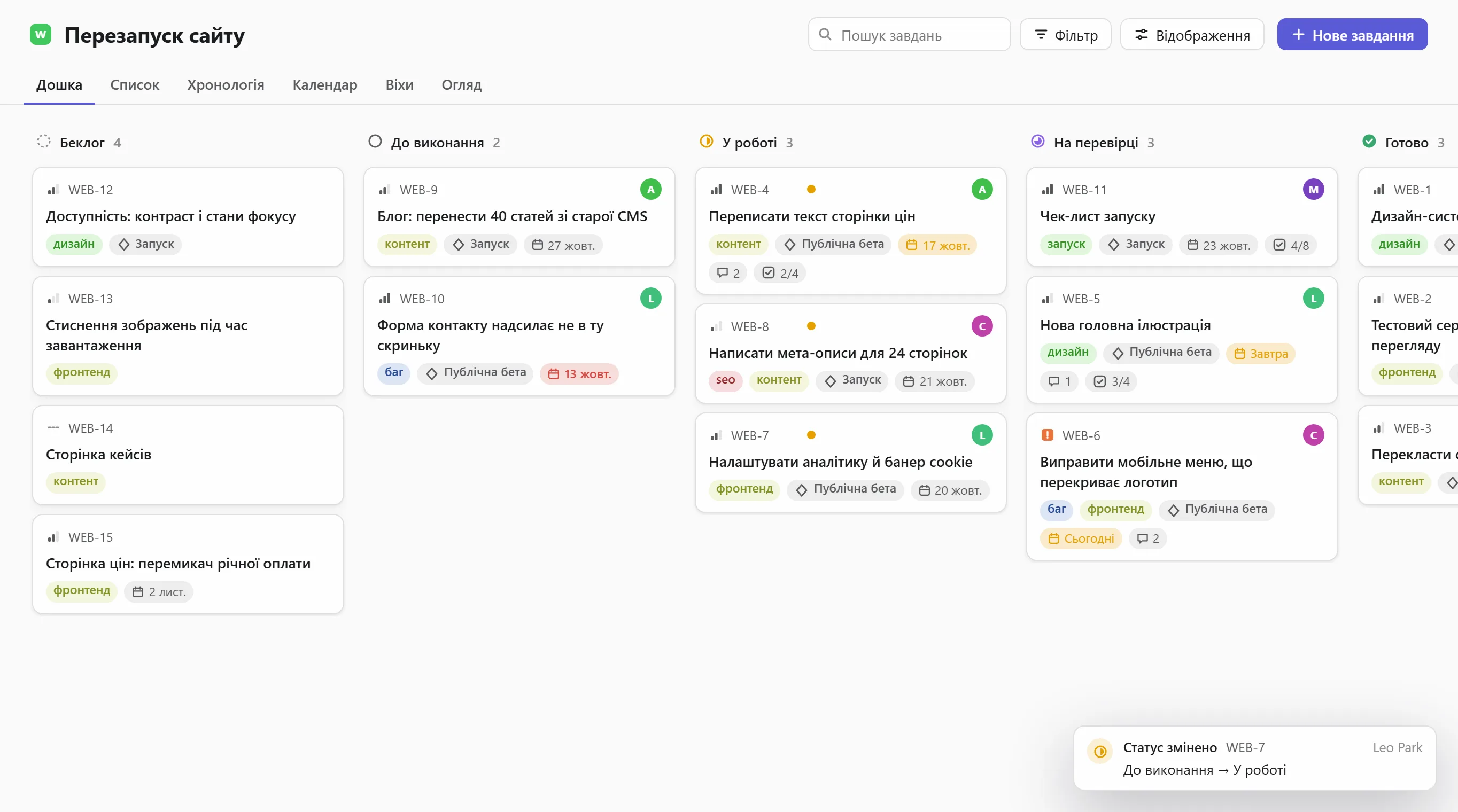1458x812 pixels.
Task: Click the status icon in the toast notification
Action: click(x=1100, y=752)
